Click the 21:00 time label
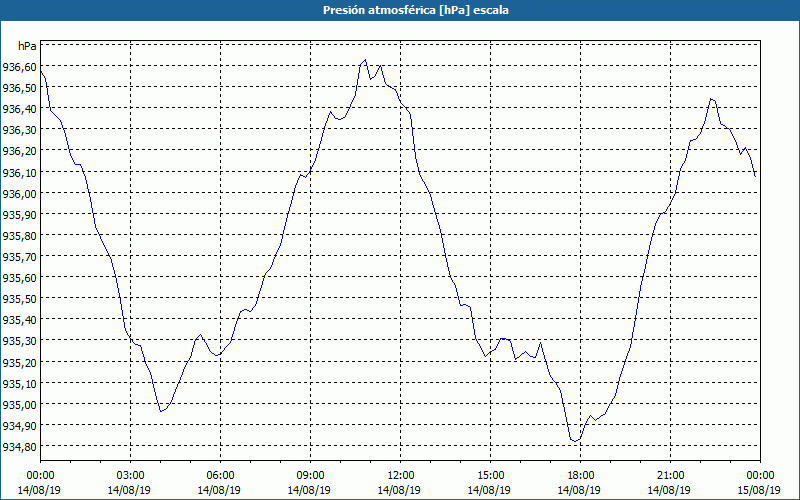 [670, 476]
